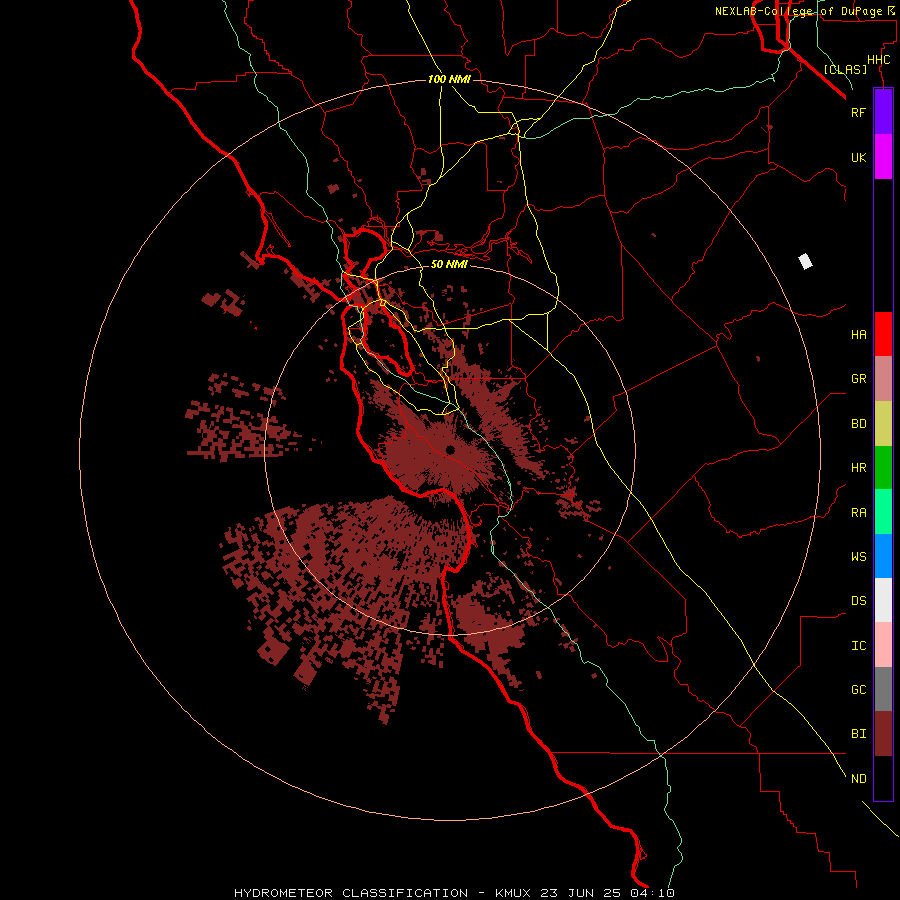Click the GC legend label
The height and width of the screenshot is (900, 900).
tap(858, 690)
